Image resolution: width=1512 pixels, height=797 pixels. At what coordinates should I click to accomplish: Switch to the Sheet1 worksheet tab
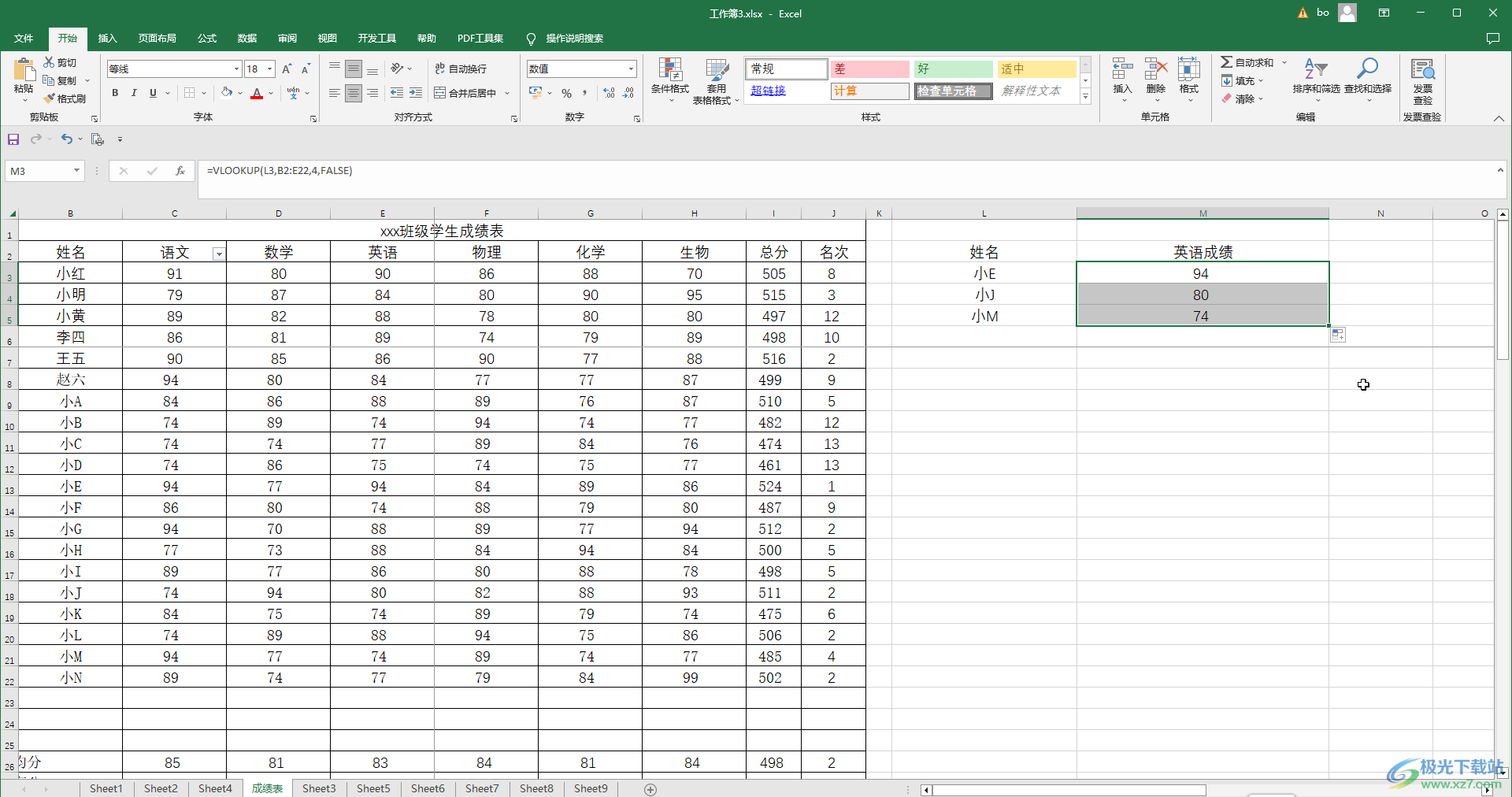click(x=106, y=788)
